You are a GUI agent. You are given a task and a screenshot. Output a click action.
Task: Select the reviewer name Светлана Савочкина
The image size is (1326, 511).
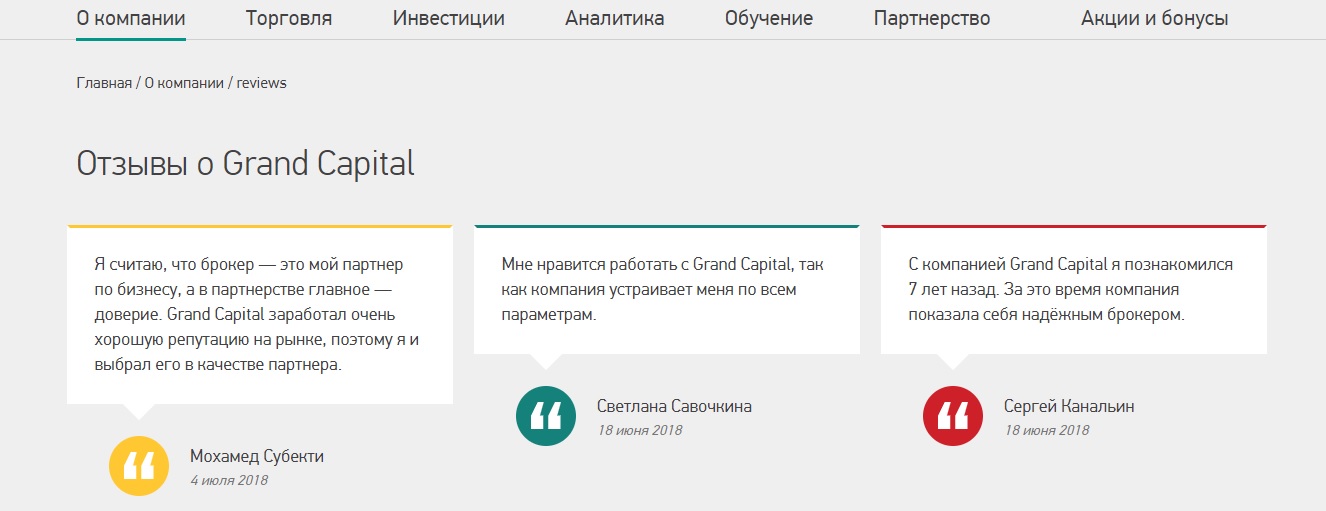(x=674, y=406)
